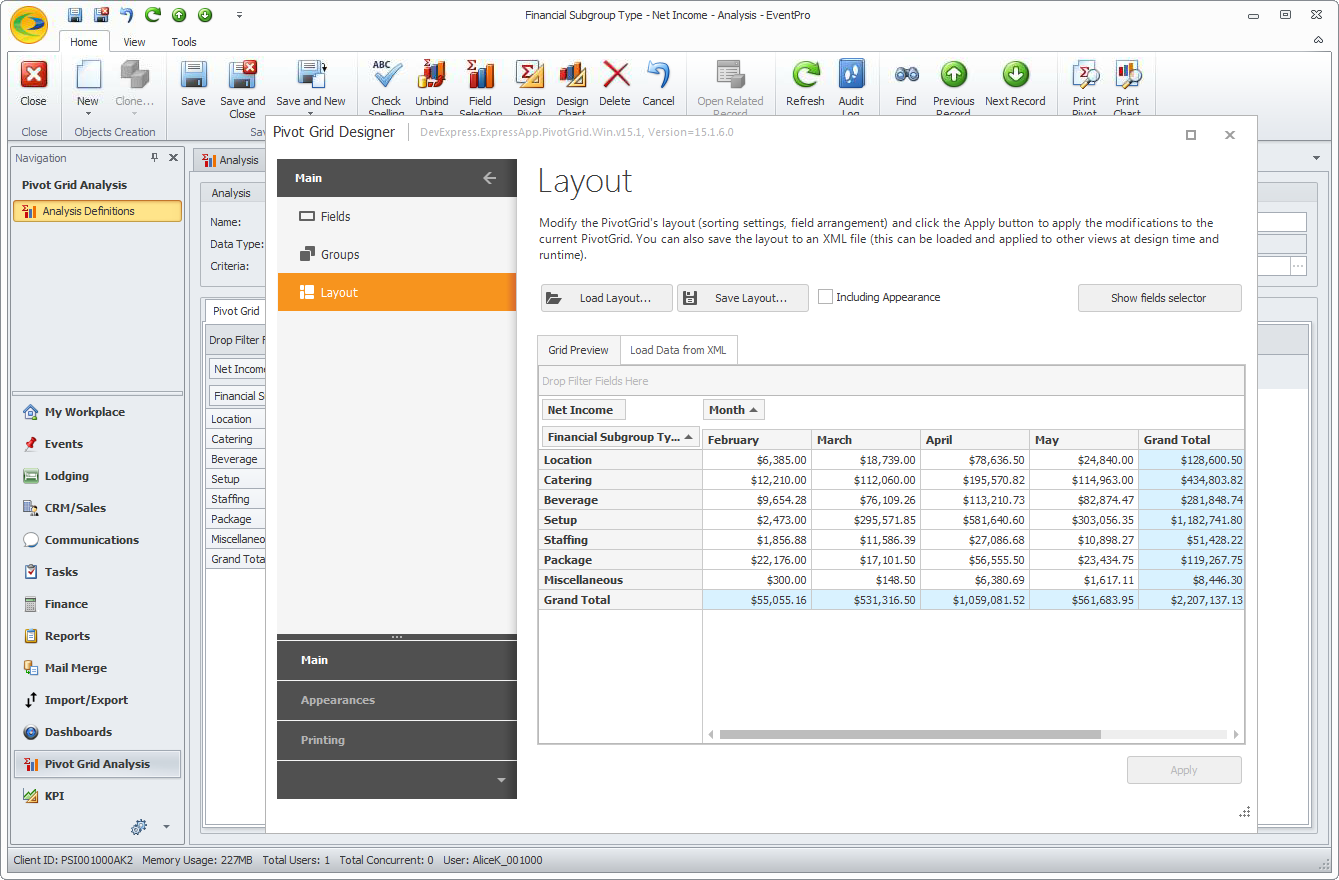Expand quick access toolbar customize arrow
This screenshot has width=1339, height=880.
click(239, 15)
